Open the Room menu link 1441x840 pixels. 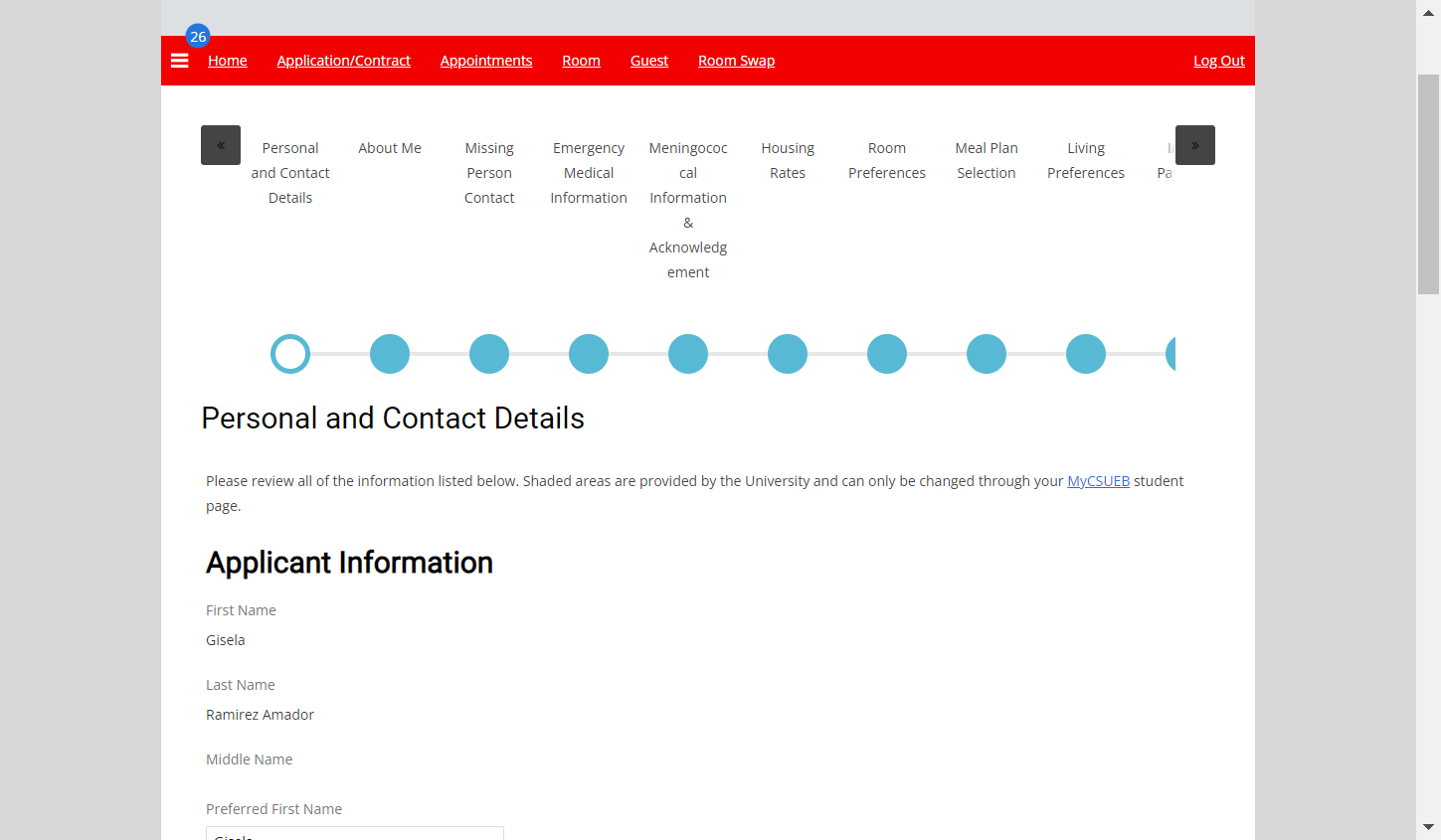[x=582, y=61]
